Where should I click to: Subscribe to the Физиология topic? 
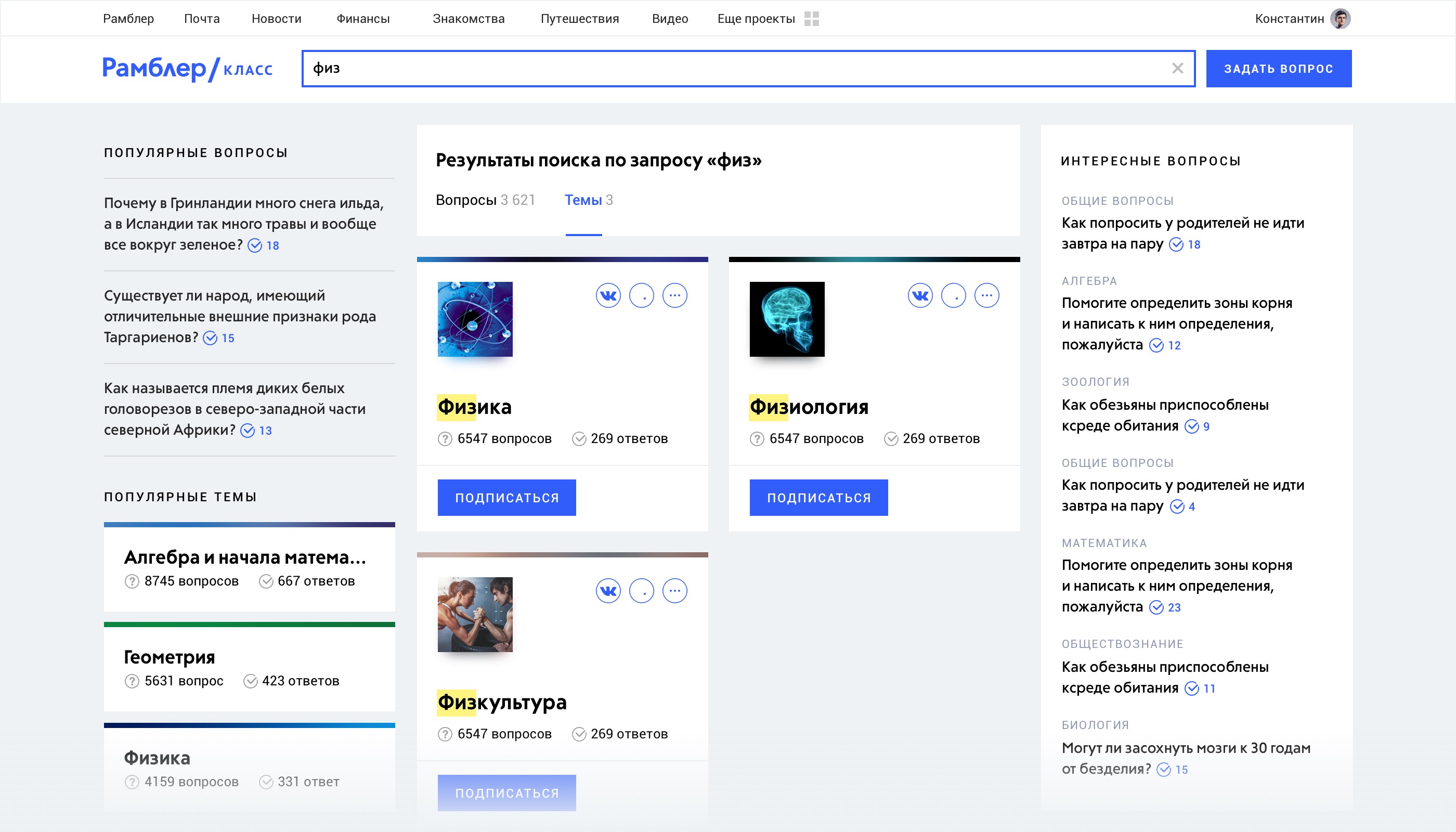click(x=818, y=498)
